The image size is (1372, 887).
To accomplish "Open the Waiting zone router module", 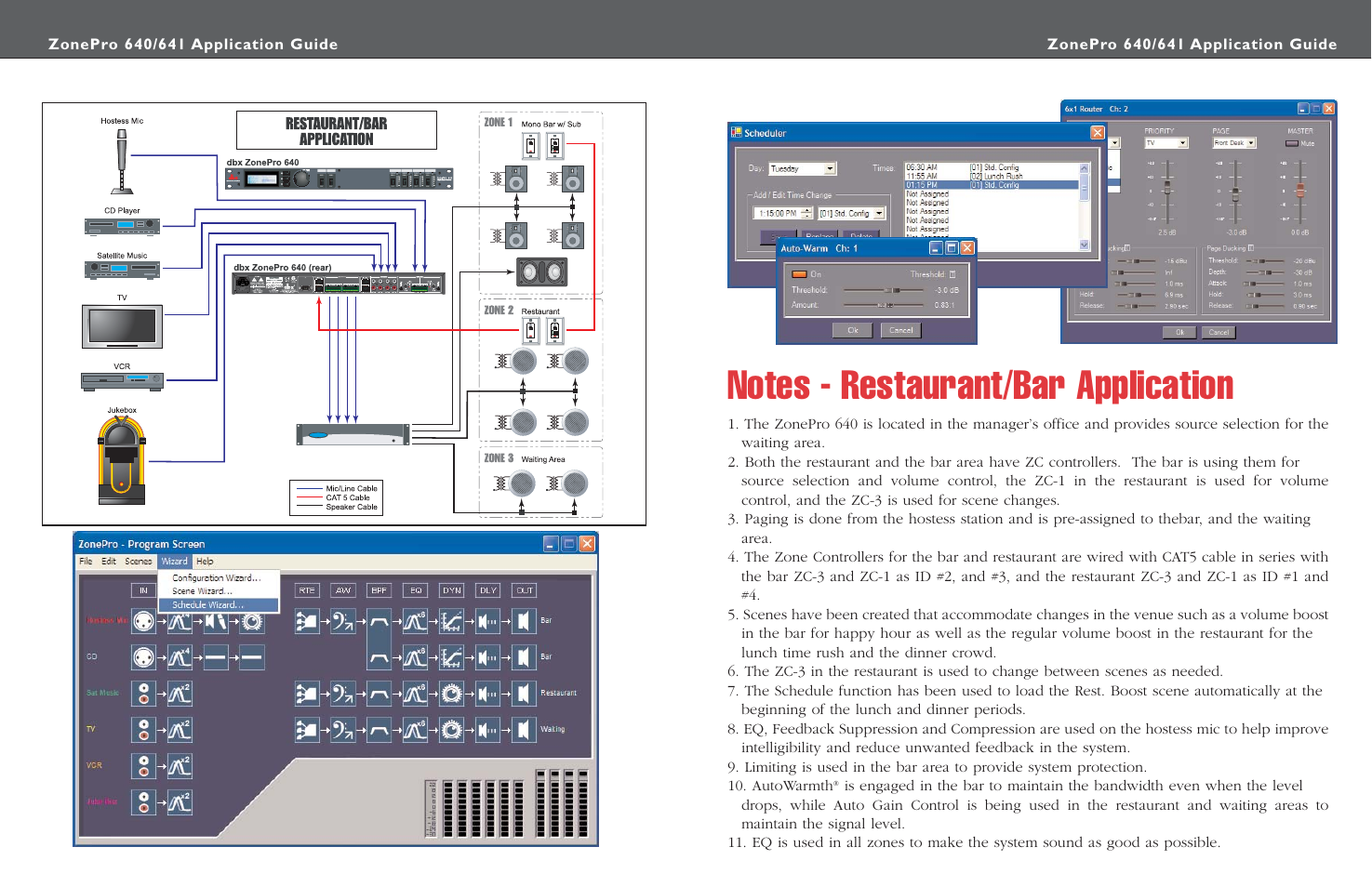I will [x=307, y=730].
